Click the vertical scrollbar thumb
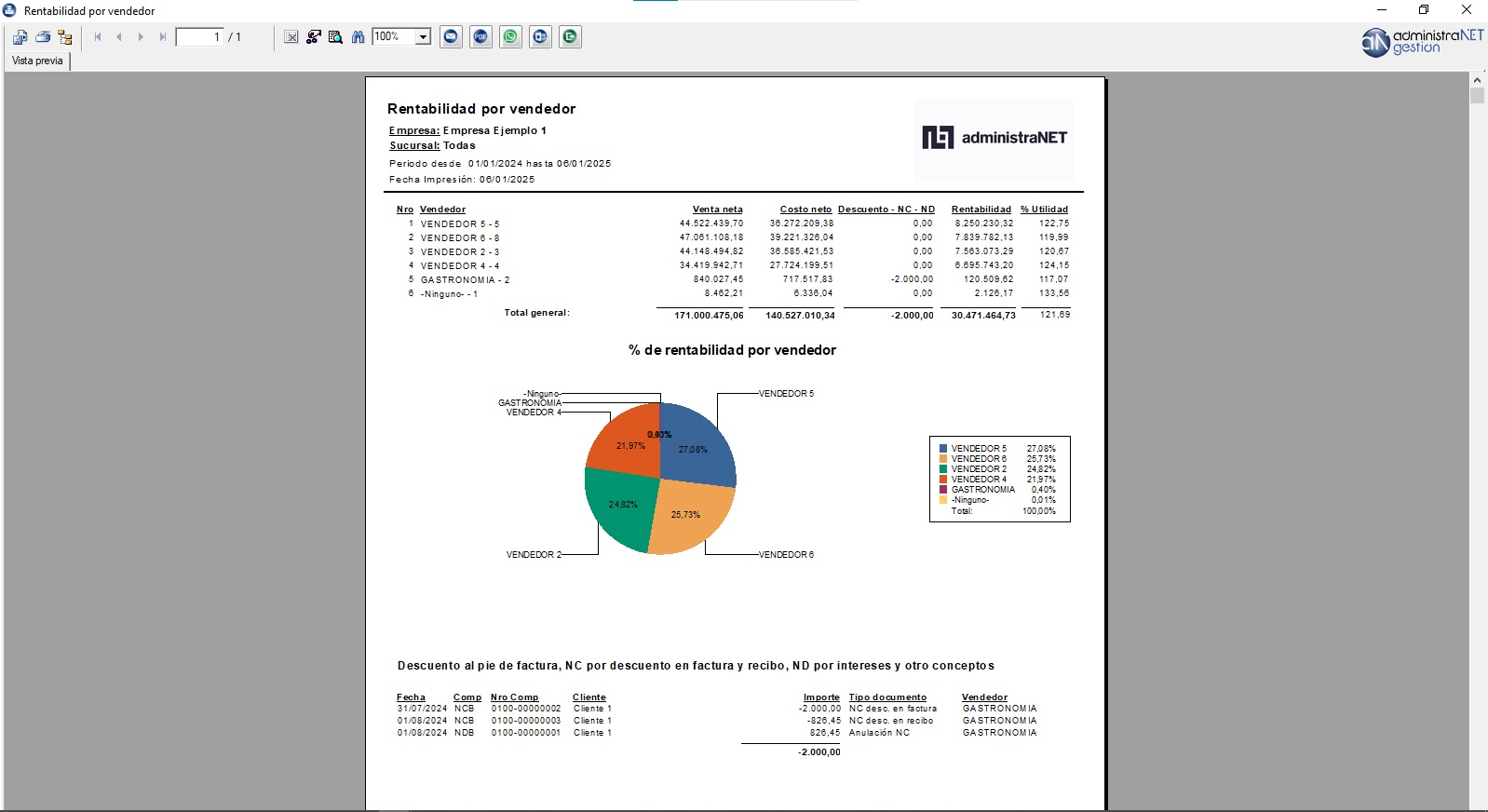This screenshot has width=1488, height=812. pos(1477,96)
